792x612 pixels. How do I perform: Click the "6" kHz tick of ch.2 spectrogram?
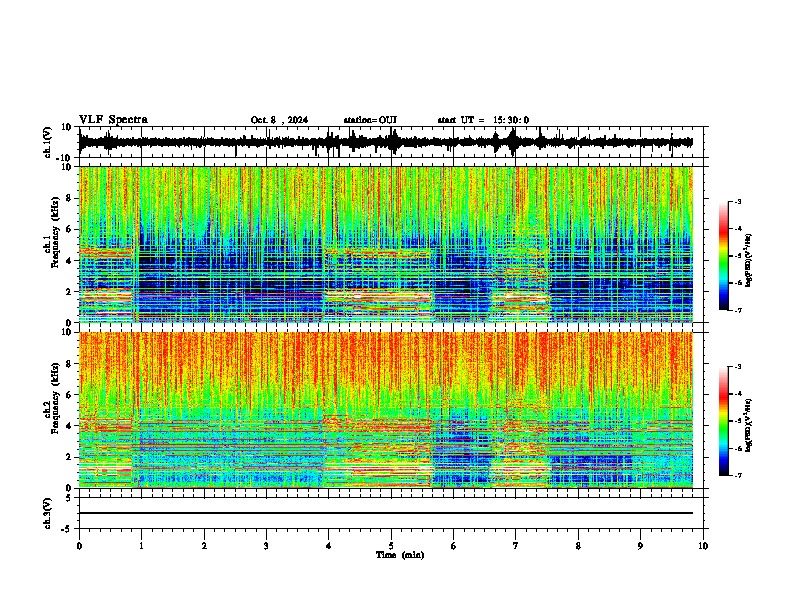click(70, 395)
